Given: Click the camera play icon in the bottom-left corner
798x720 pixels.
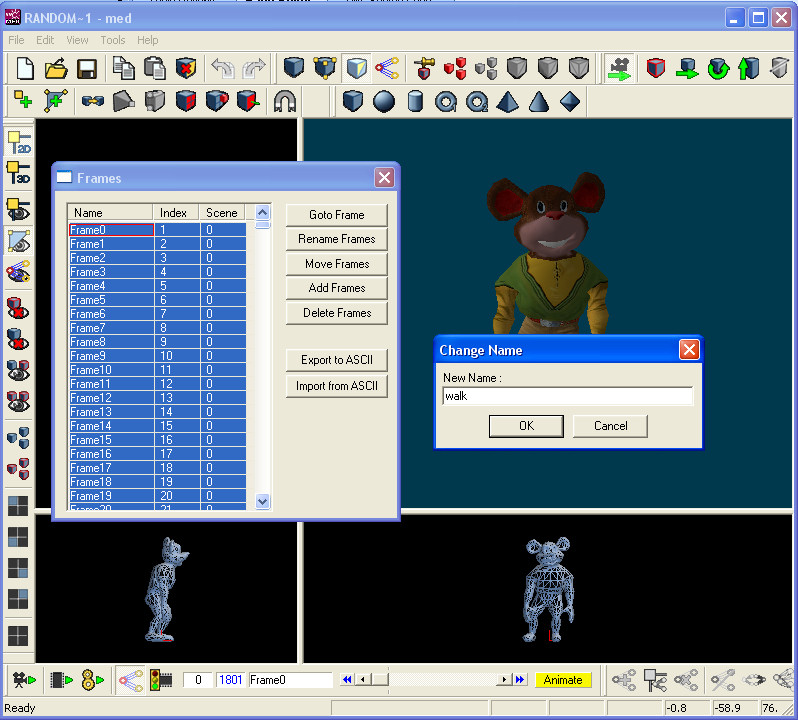Looking at the screenshot, I should click(24, 680).
